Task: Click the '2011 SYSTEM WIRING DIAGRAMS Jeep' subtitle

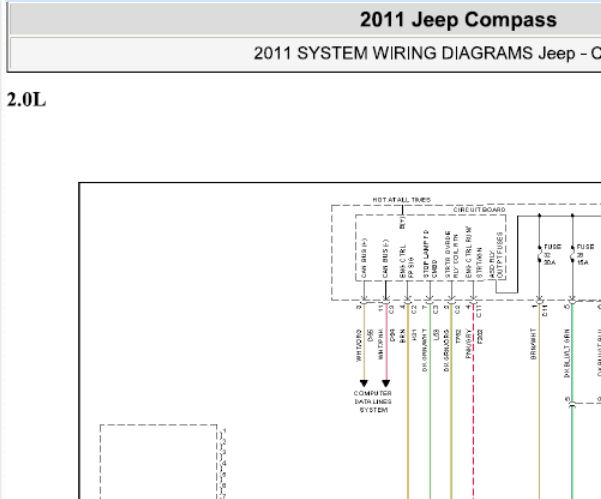Action: click(x=414, y=53)
